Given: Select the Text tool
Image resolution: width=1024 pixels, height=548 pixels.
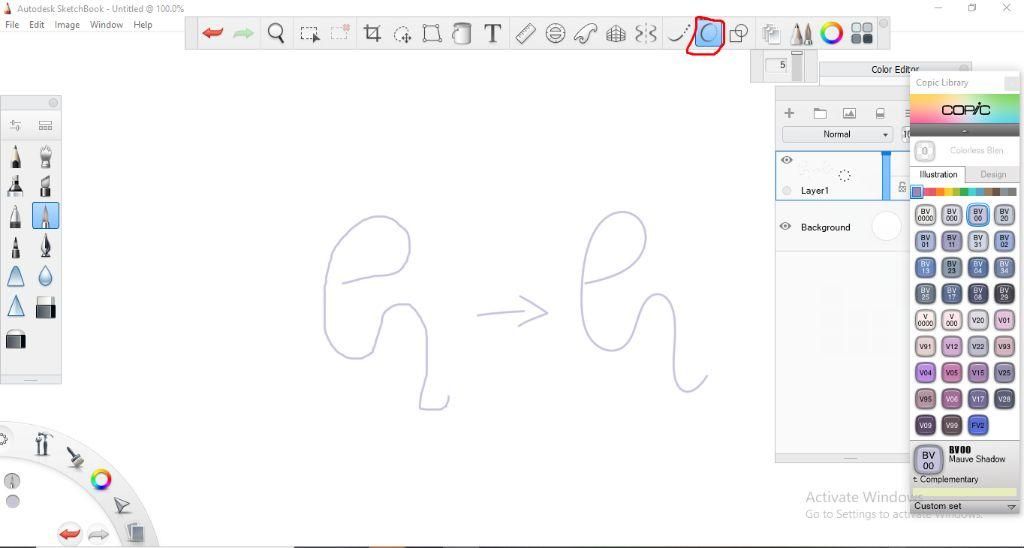Looking at the screenshot, I should click(492, 33).
